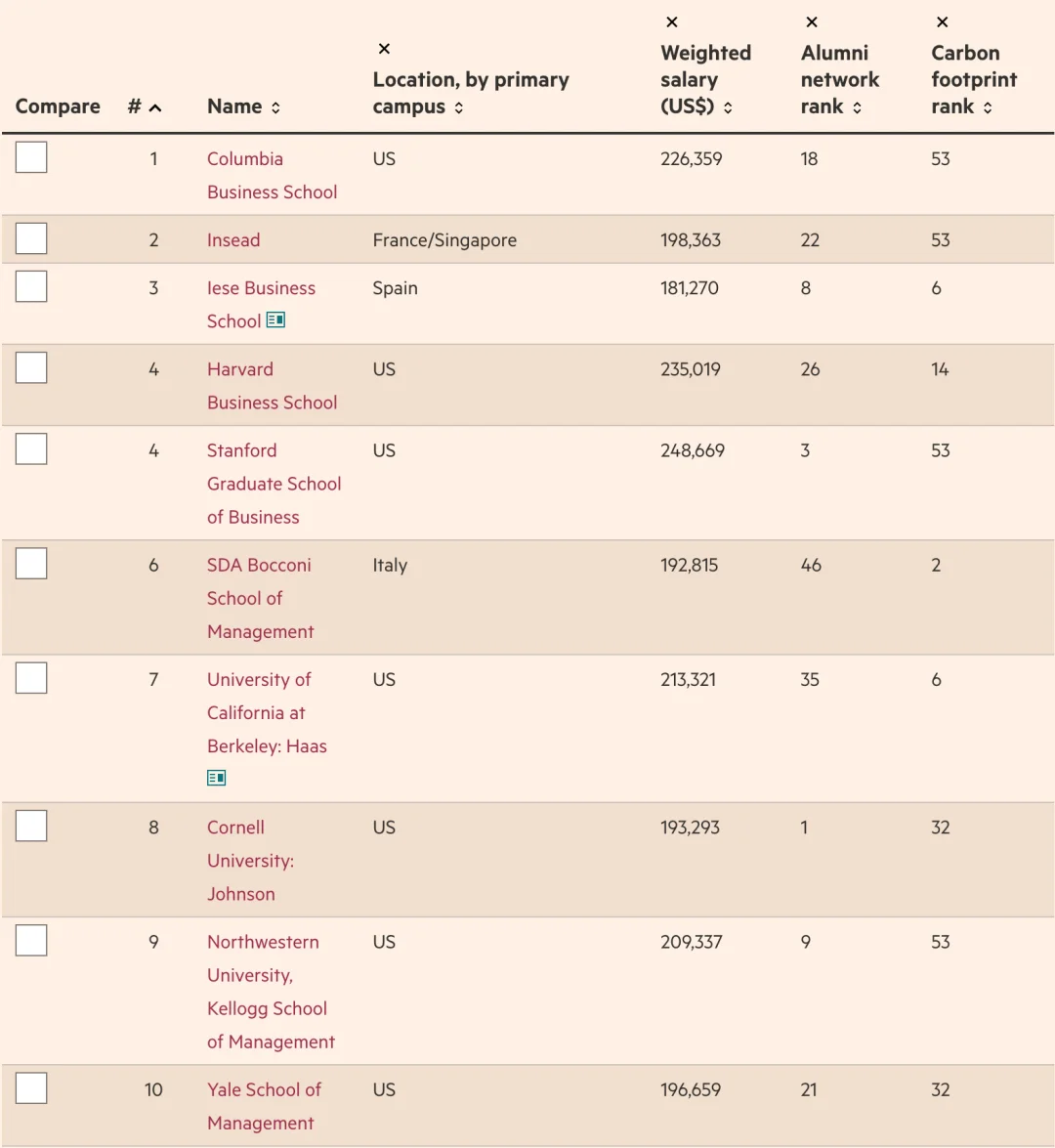The image size is (1055, 1148).
Task: Sort by Weighted salary (US$)
Action: [x=729, y=107]
